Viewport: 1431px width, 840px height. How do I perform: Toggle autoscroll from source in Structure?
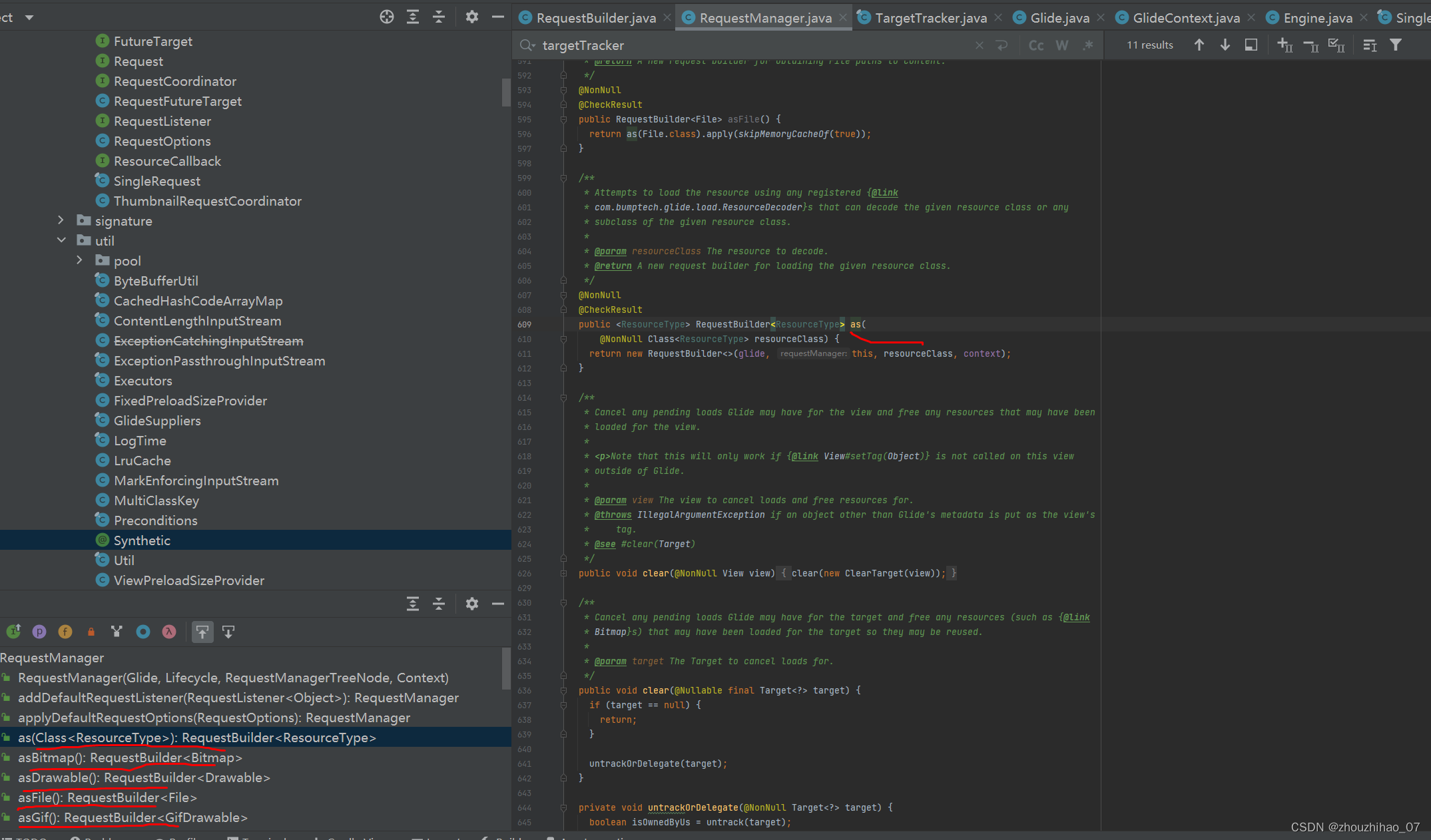228,632
